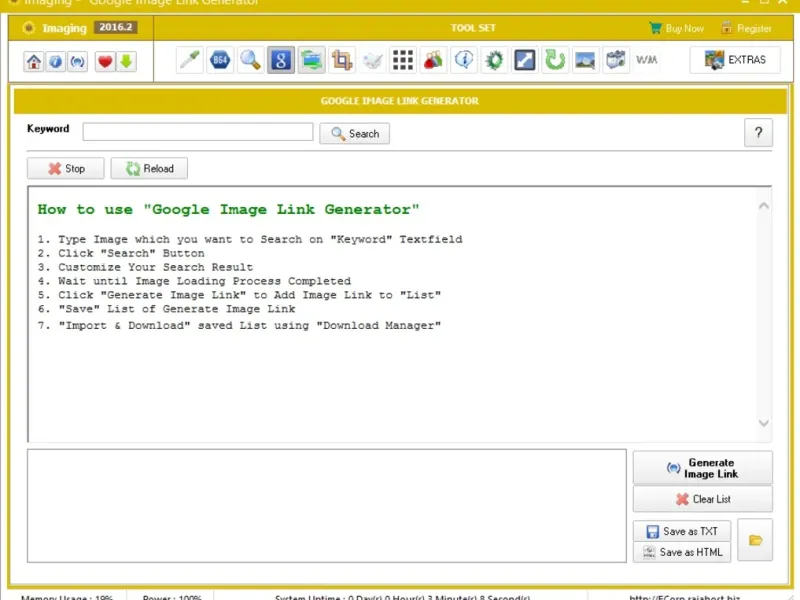Click the Buy Now link

677,29
